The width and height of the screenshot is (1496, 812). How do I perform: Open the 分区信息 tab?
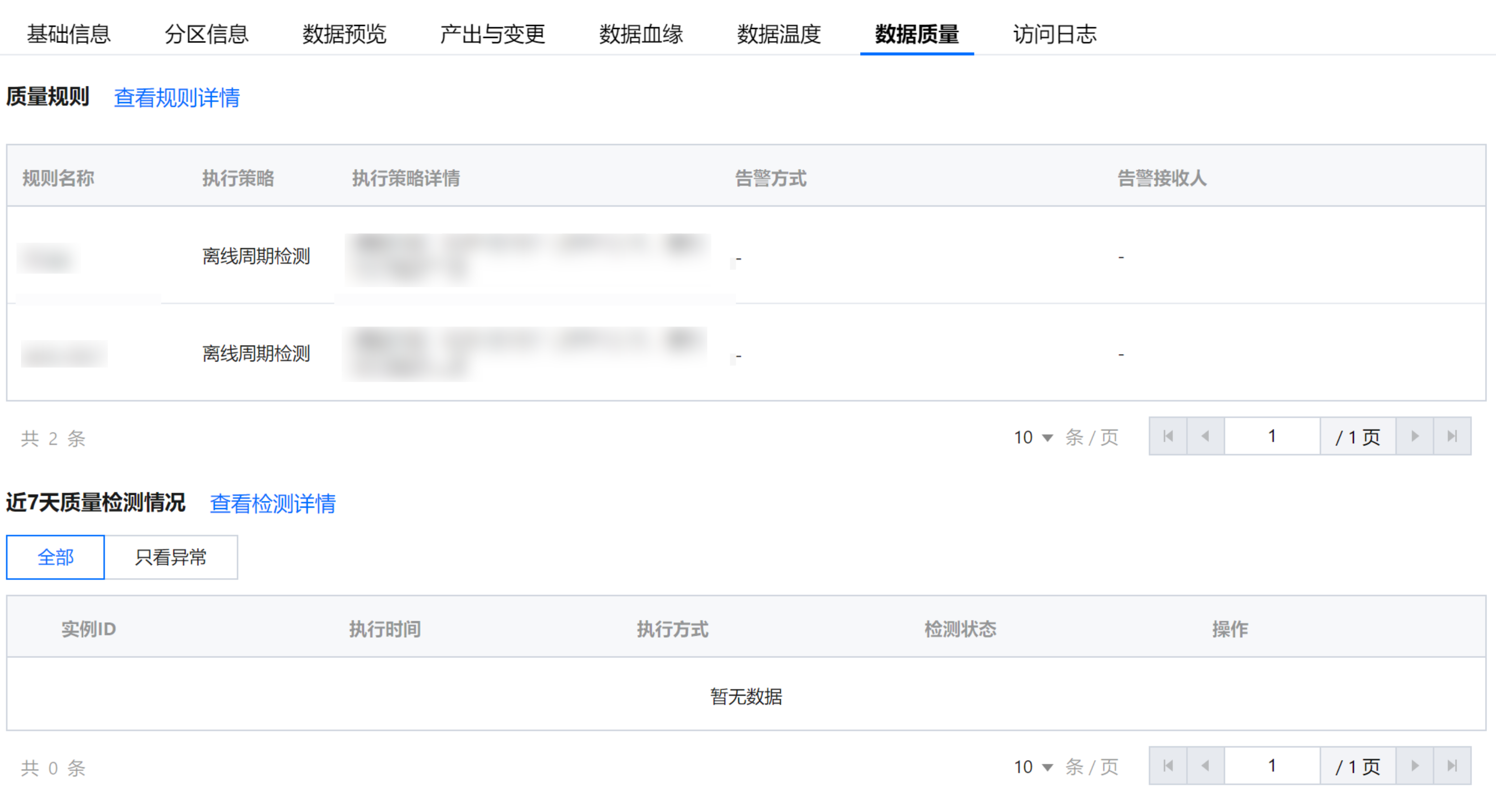[206, 33]
